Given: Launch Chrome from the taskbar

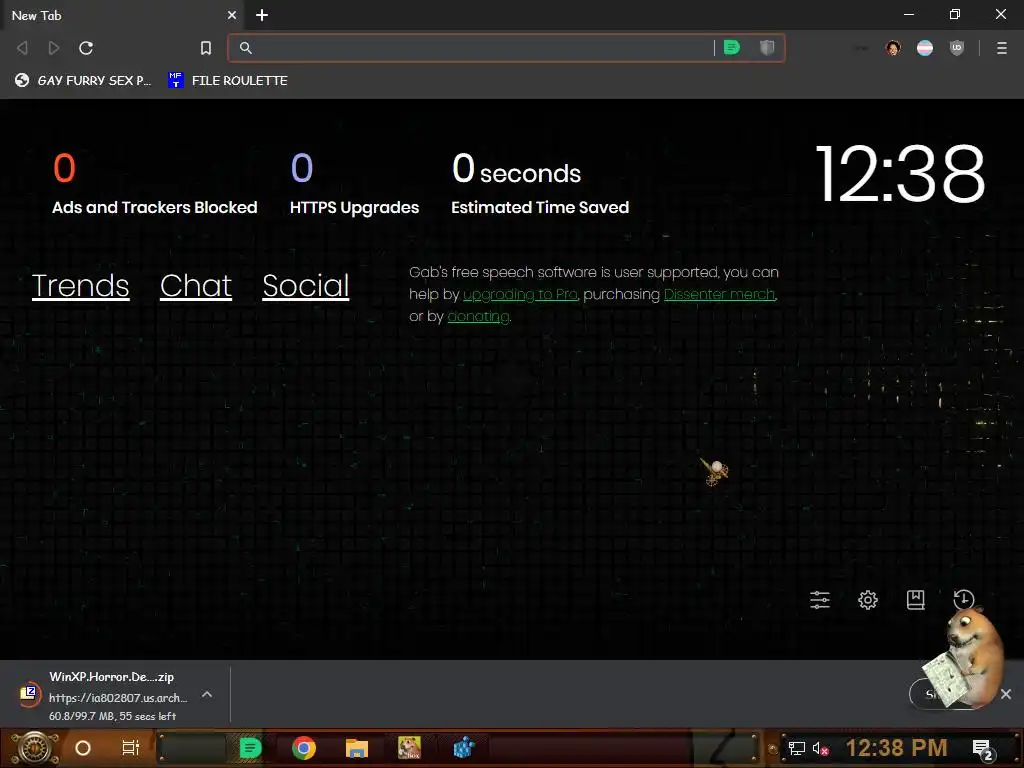Looking at the screenshot, I should (x=304, y=748).
